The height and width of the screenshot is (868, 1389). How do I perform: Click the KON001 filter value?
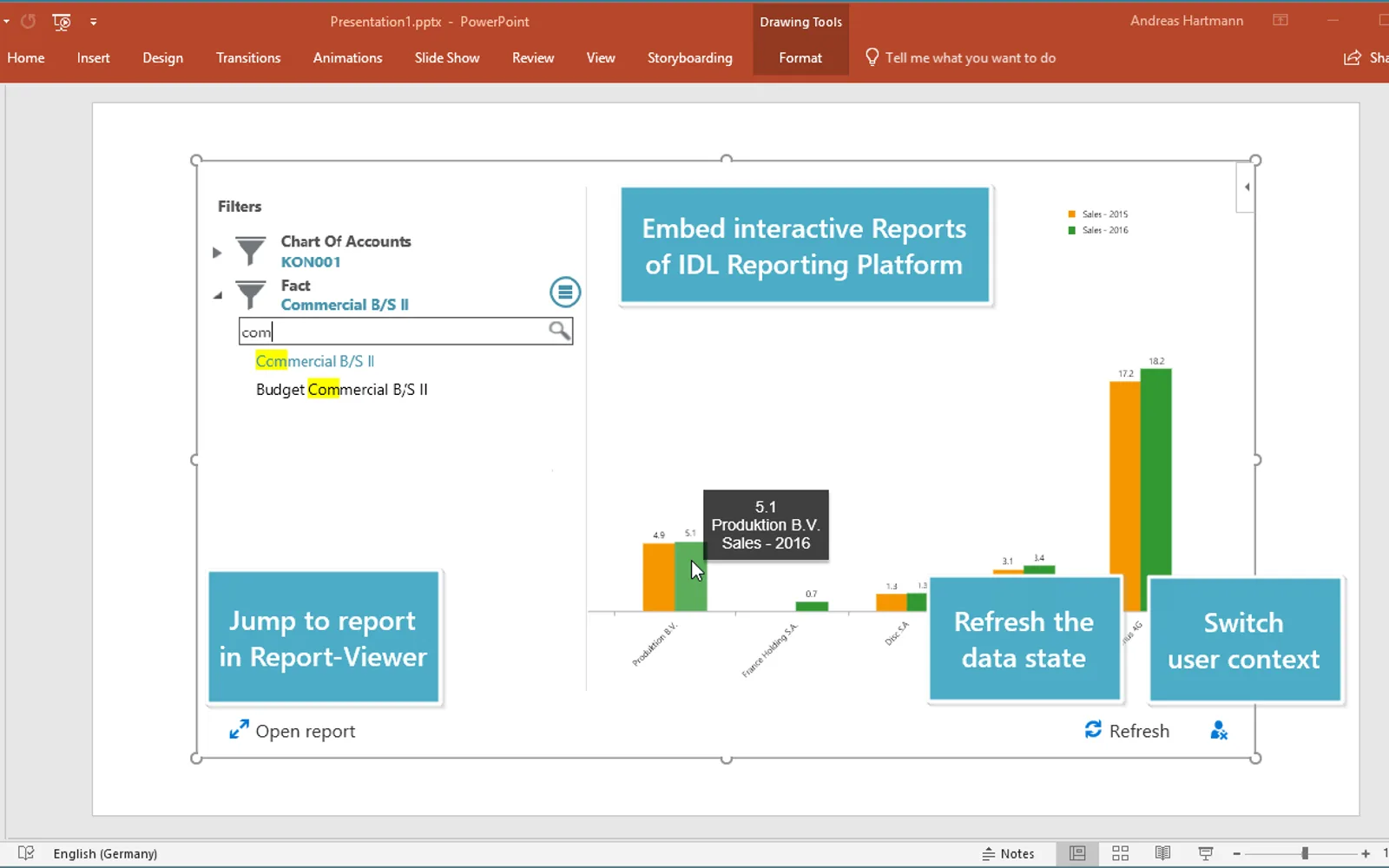click(311, 262)
